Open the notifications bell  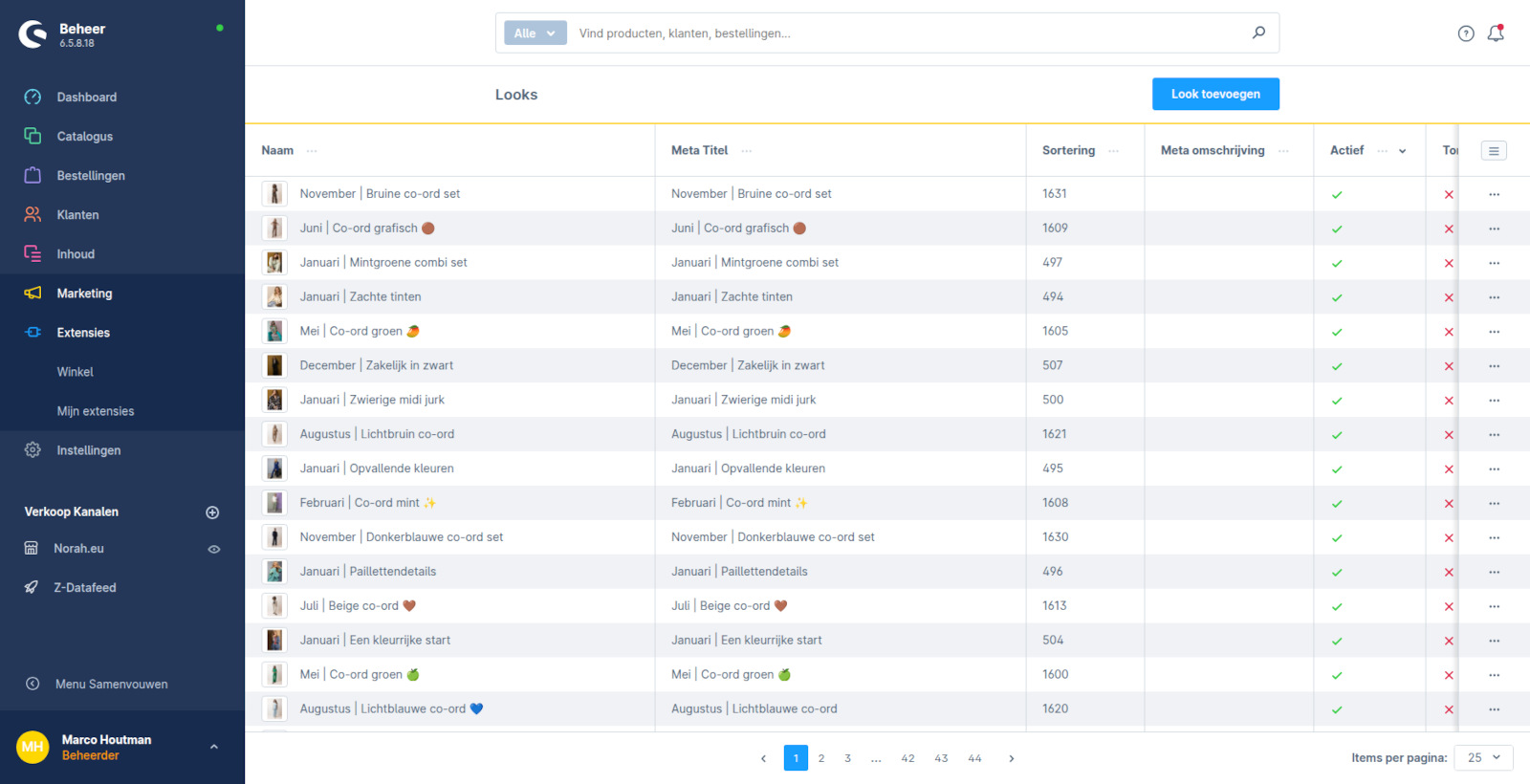pos(1496,33)
